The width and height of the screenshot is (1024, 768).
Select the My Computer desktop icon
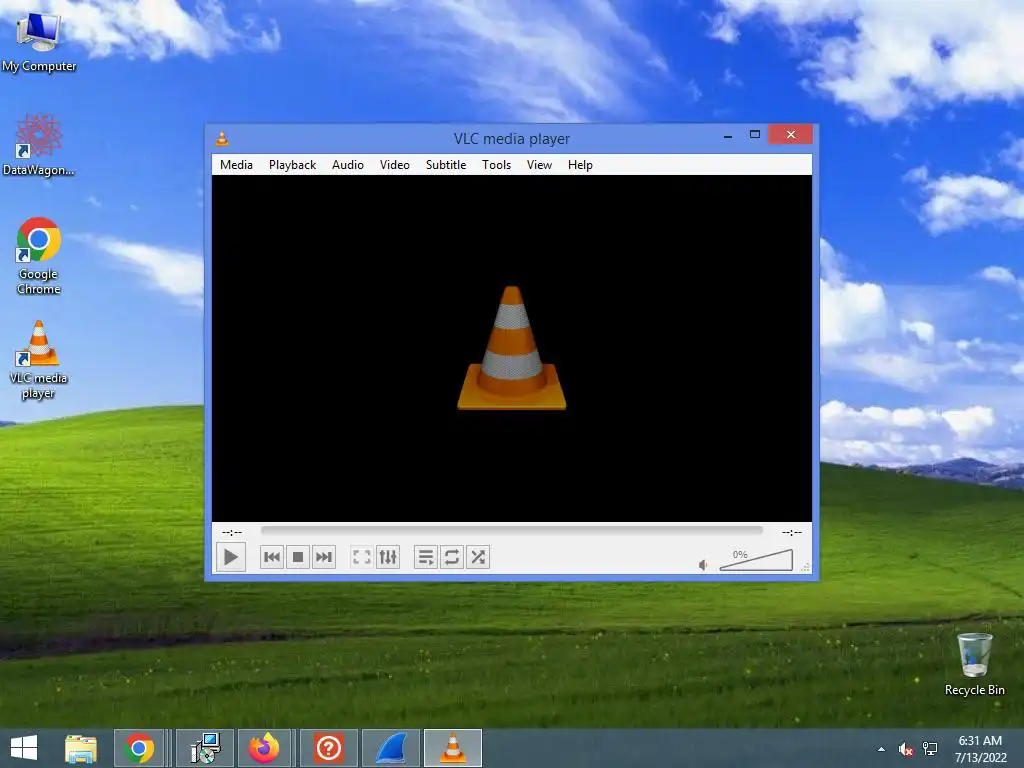(x=39, y=40)
